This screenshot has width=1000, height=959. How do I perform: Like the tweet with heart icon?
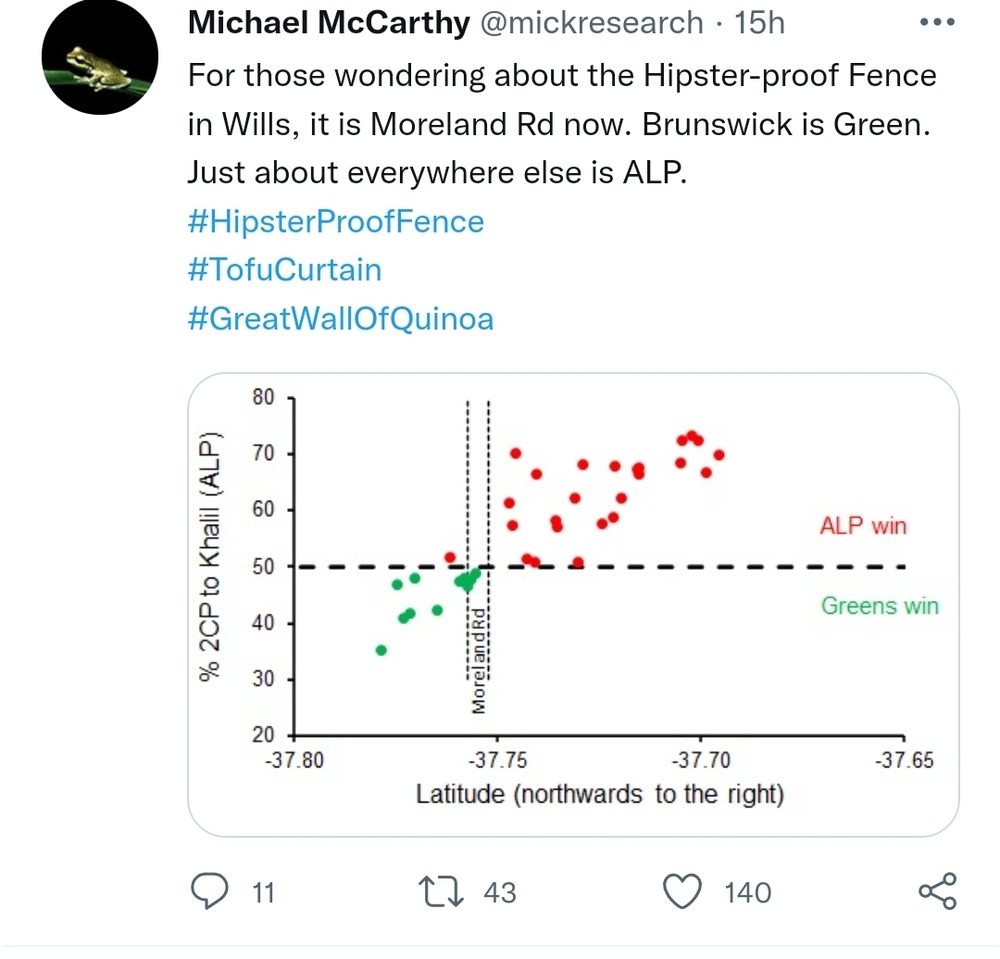(684, 891)
